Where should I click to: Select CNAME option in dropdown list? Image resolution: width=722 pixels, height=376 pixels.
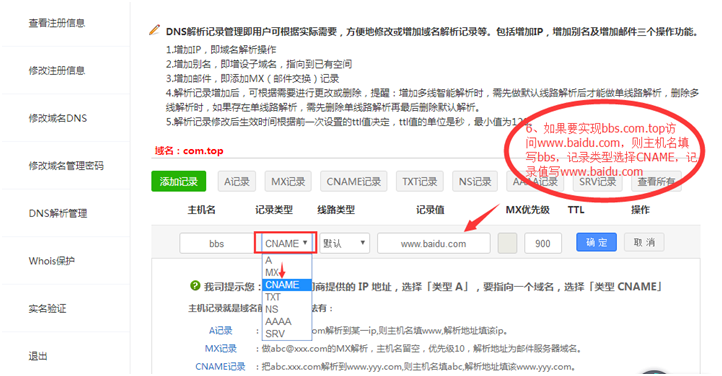[287, 285]
